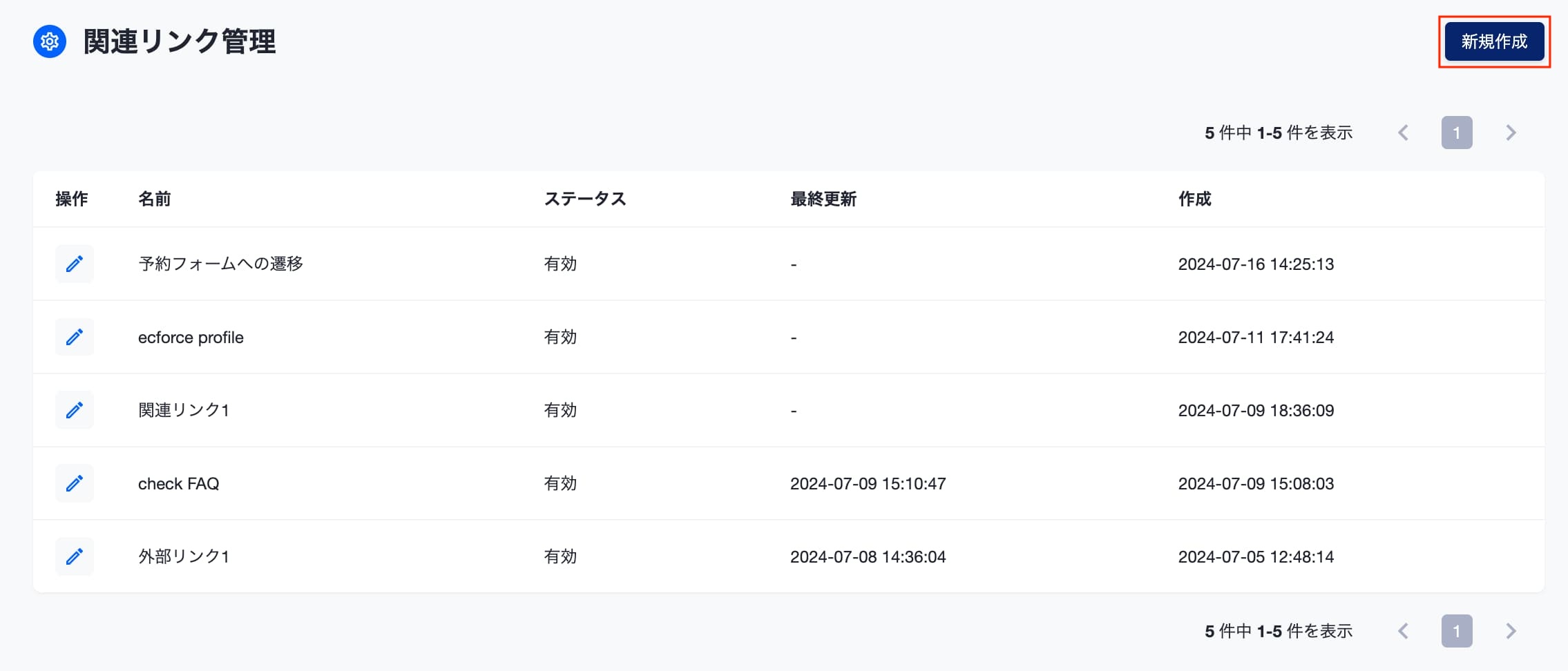The width and height of the screenshot is (1568, 671).
Task: Edit the check FAQ link entry
Action: pyautogui.click(x=75, y=483)
